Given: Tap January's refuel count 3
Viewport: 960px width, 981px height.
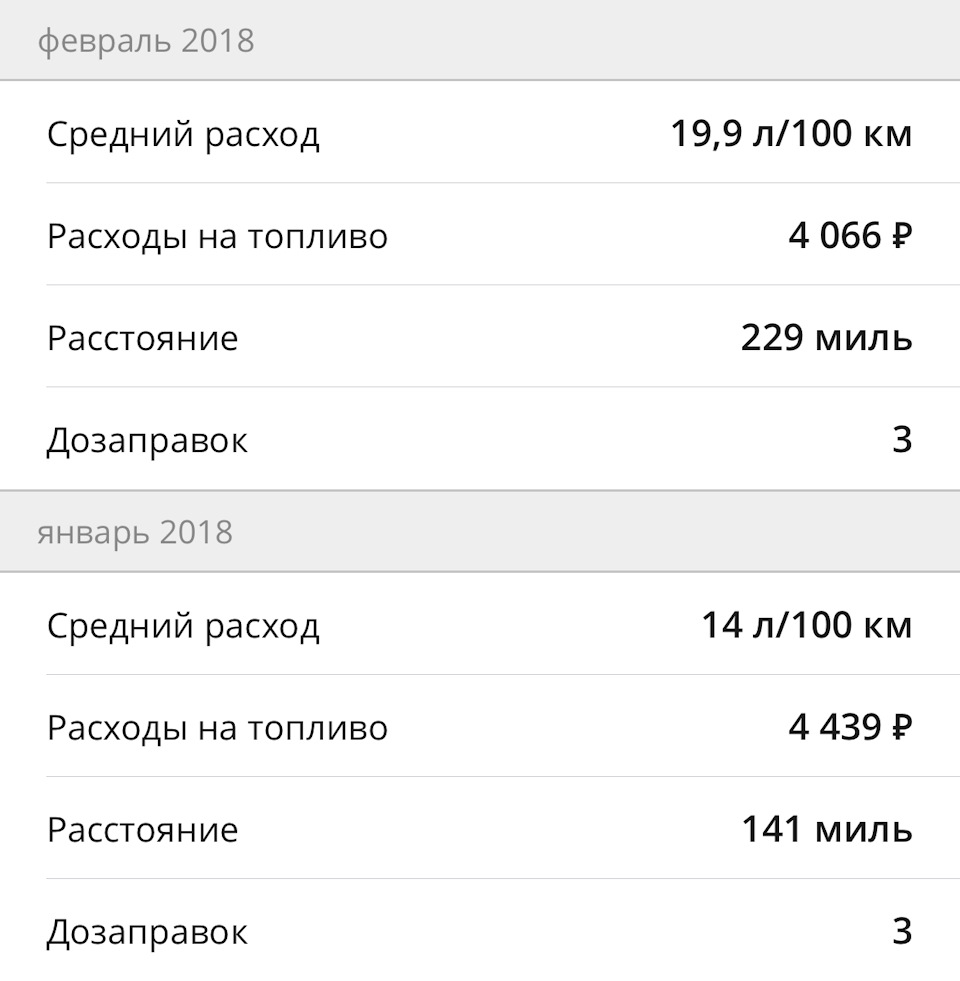Looking at the screenshot, I should click(902, 932).
